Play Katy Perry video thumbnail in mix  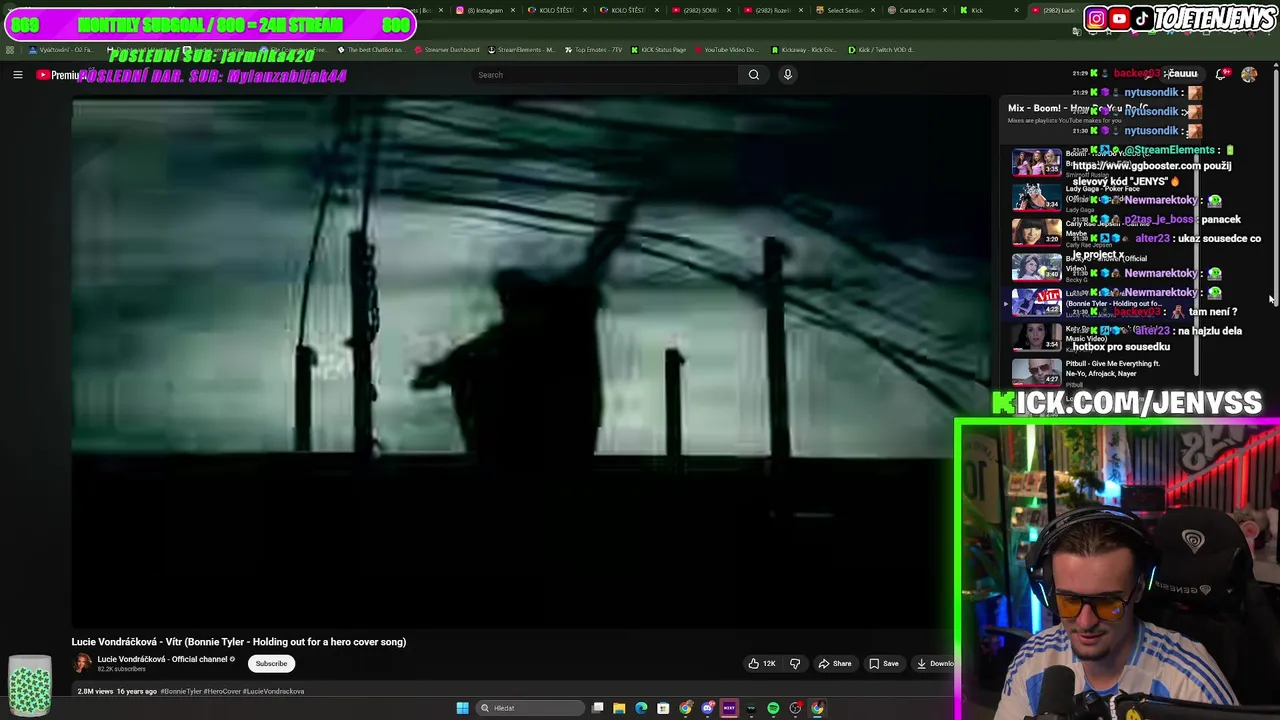point(1037,336)
